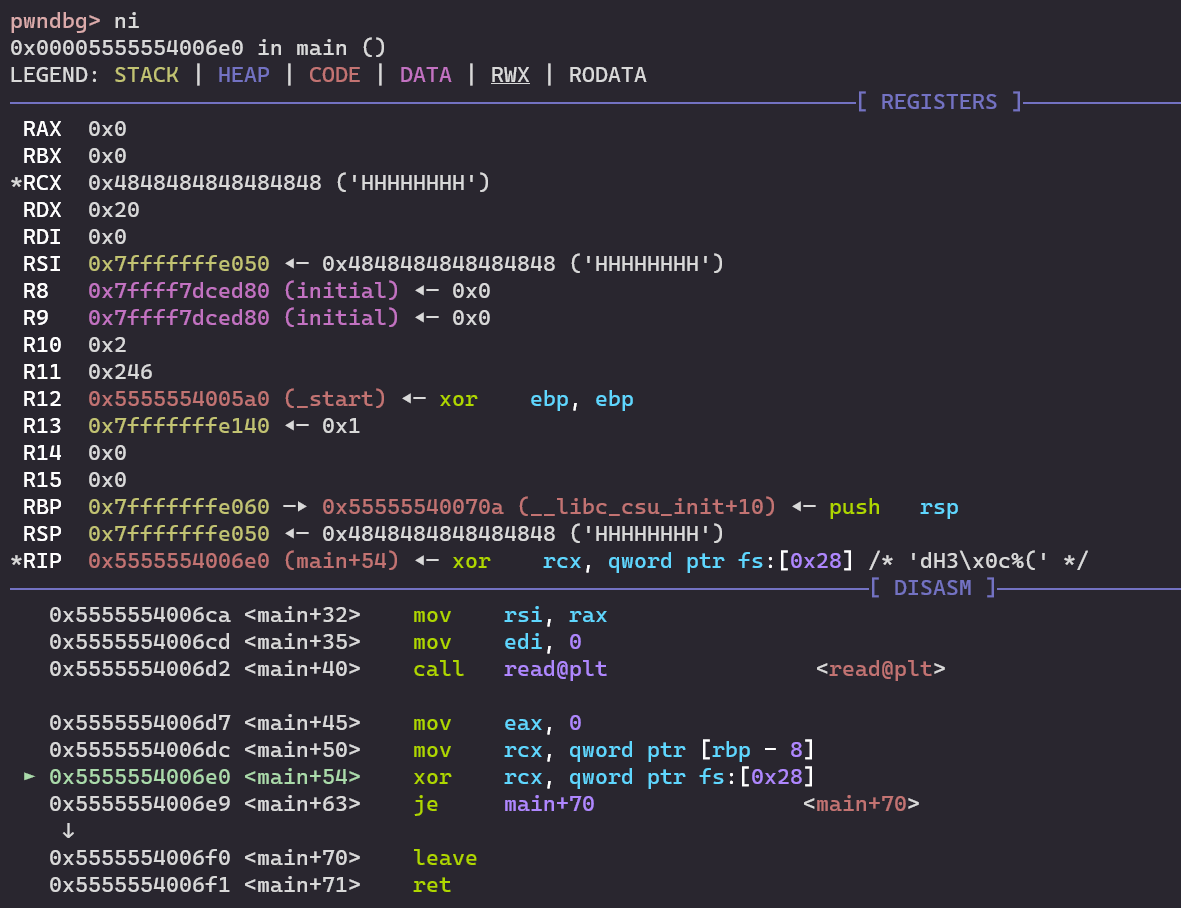Click the '<main+35>' offset label
The width and height of the screenshot is (1181, 908).
click(x=302, y=642)
